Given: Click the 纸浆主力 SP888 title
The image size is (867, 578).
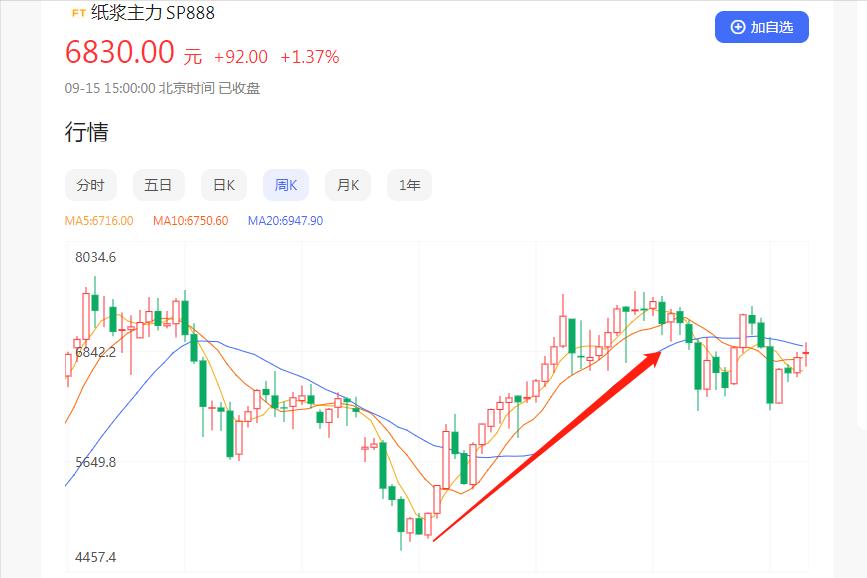Looking at the screenshot, I should point(152,13).
